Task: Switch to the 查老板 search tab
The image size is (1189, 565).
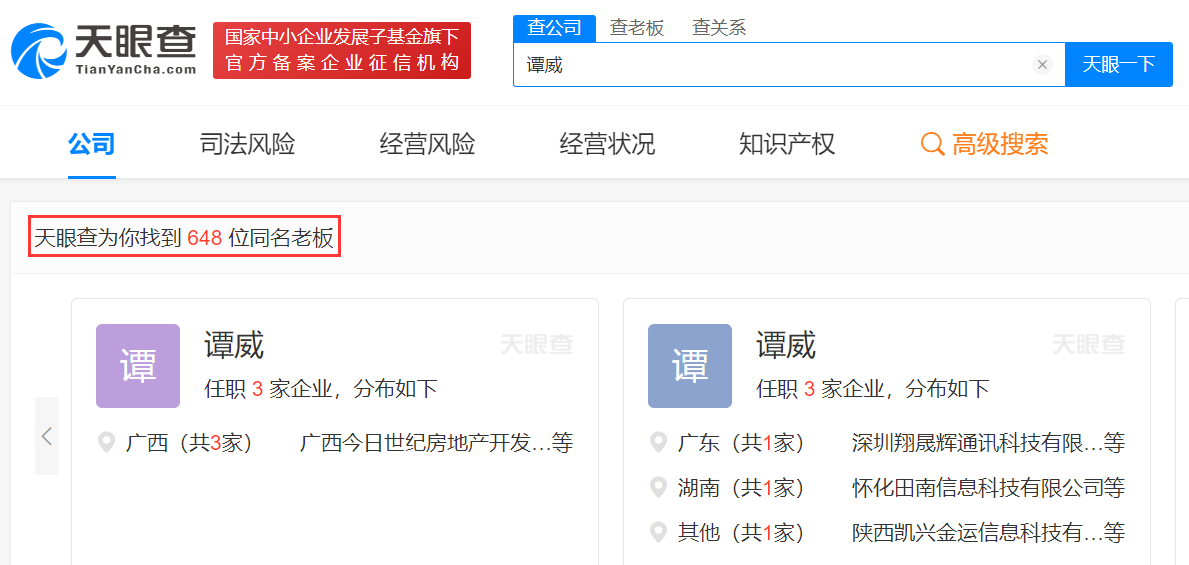Action: pyautogui.click(x=637, y=28)
